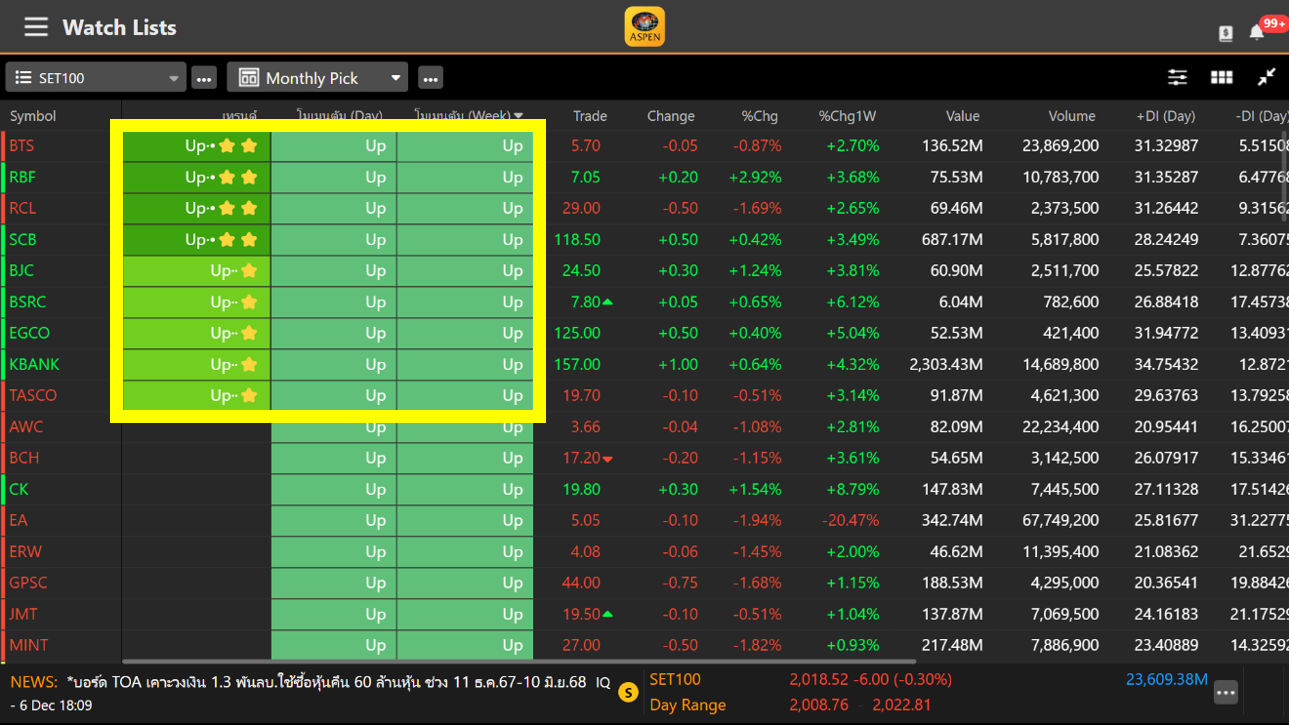Viewport: 1289px width, 725px height.
Task: Click the BSRC trend Up star cell
Action: [196, 301]
